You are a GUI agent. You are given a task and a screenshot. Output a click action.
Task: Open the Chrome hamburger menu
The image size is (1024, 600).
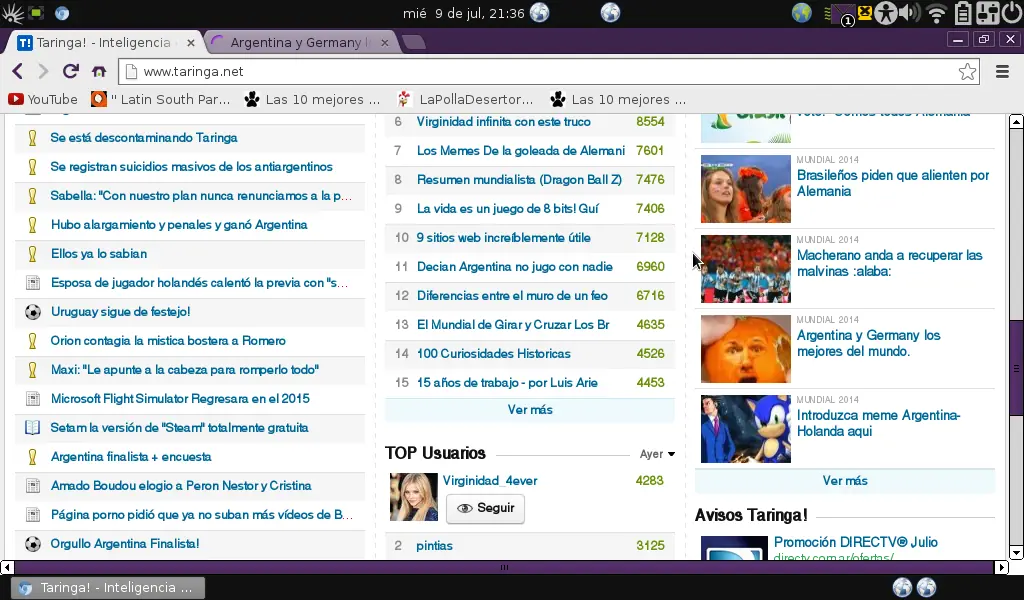tap(1002, 71)
